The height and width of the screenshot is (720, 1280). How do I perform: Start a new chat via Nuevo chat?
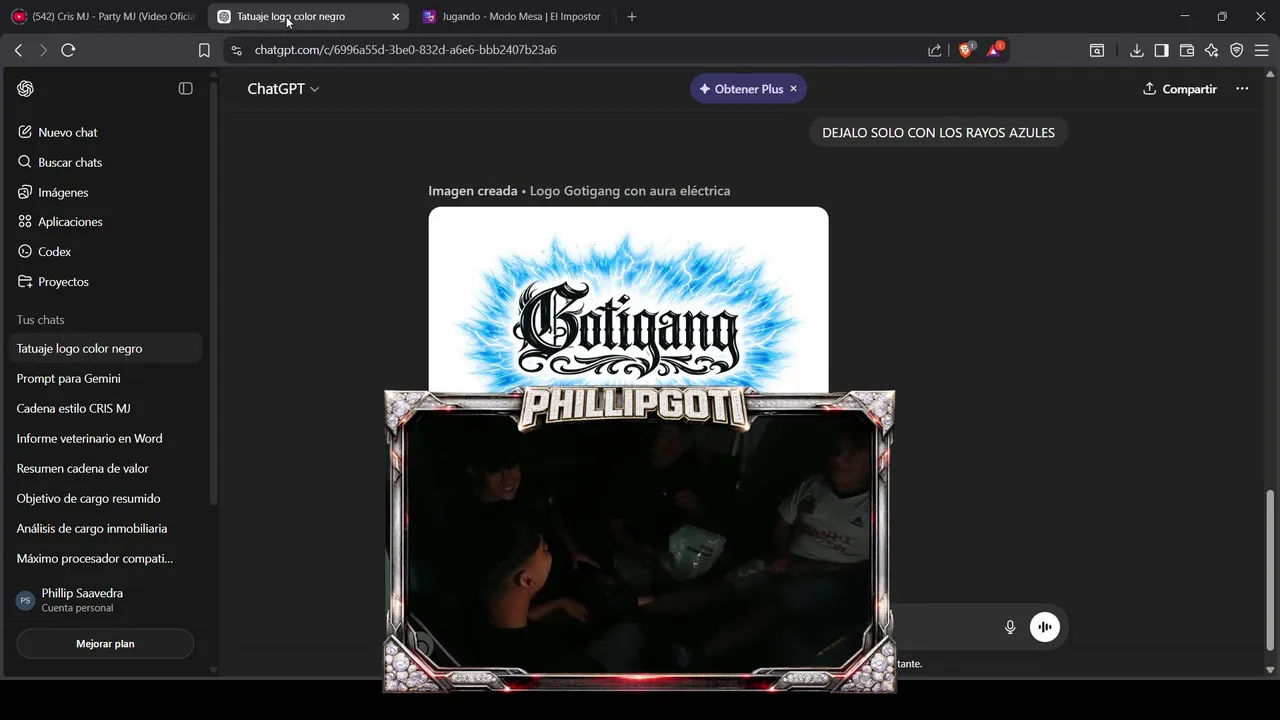tap(105, 132)
